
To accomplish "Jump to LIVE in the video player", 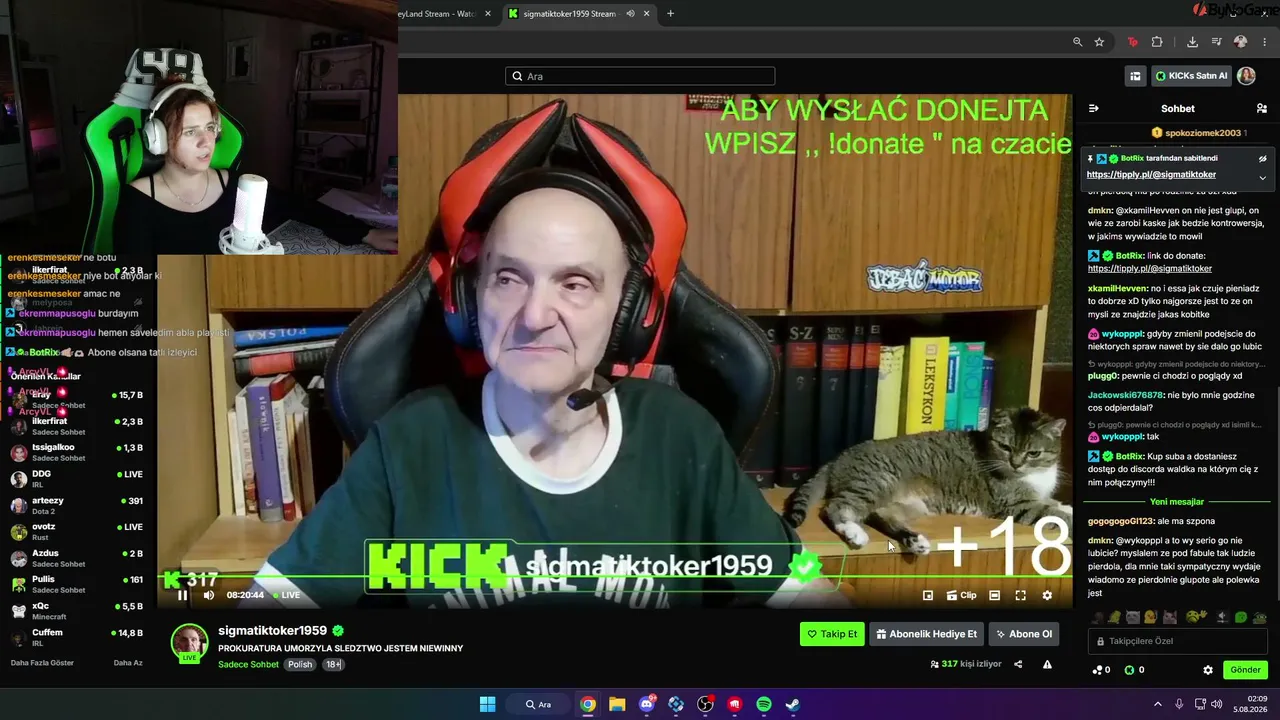I will (286, 595).
